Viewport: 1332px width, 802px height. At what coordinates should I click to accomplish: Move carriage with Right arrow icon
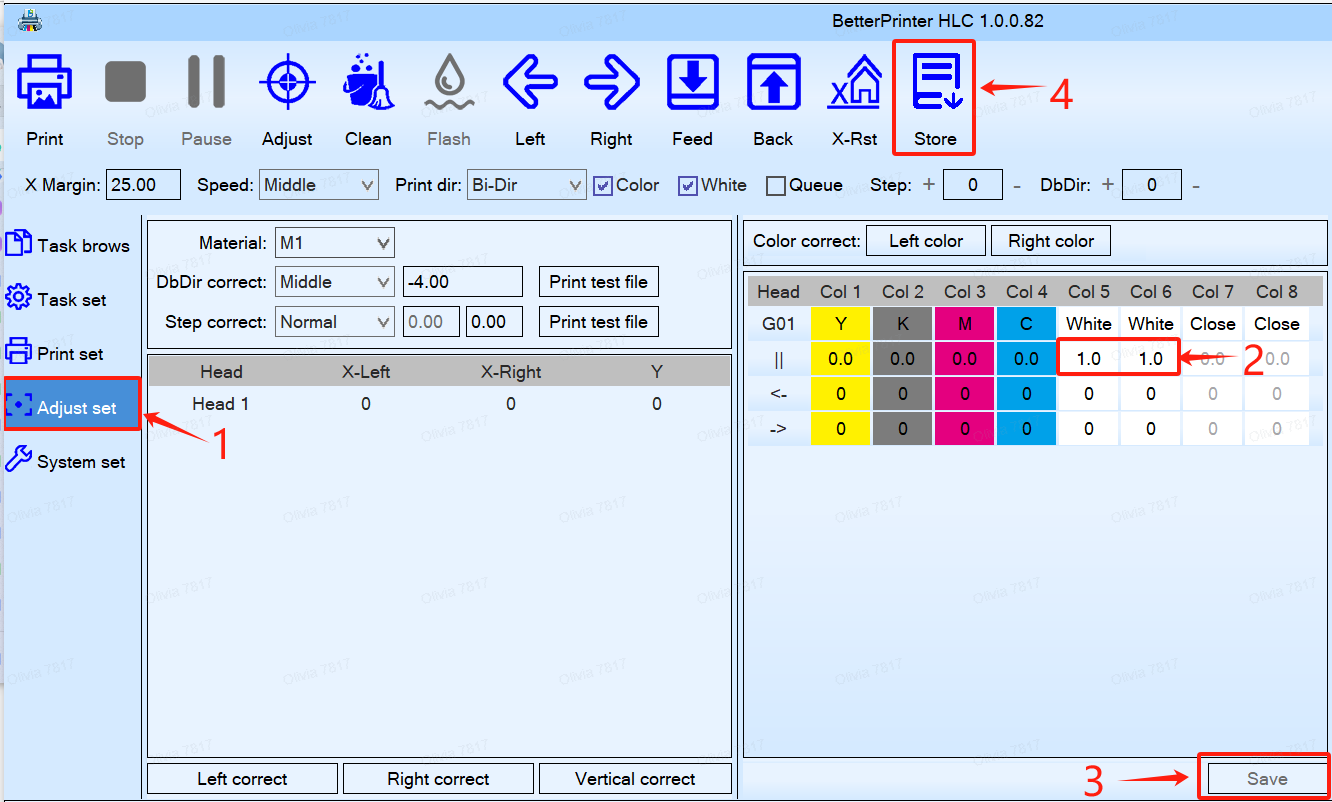[611, 85]
